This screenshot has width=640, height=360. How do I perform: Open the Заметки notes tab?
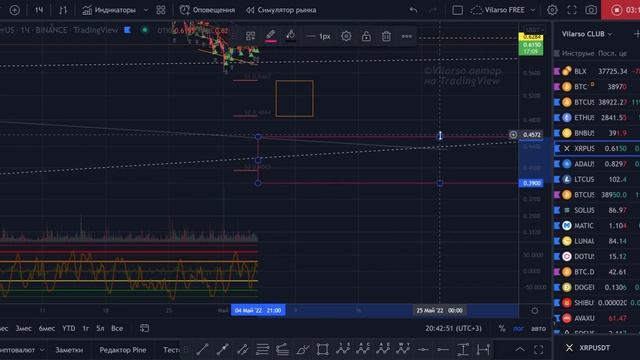point(69,350)
